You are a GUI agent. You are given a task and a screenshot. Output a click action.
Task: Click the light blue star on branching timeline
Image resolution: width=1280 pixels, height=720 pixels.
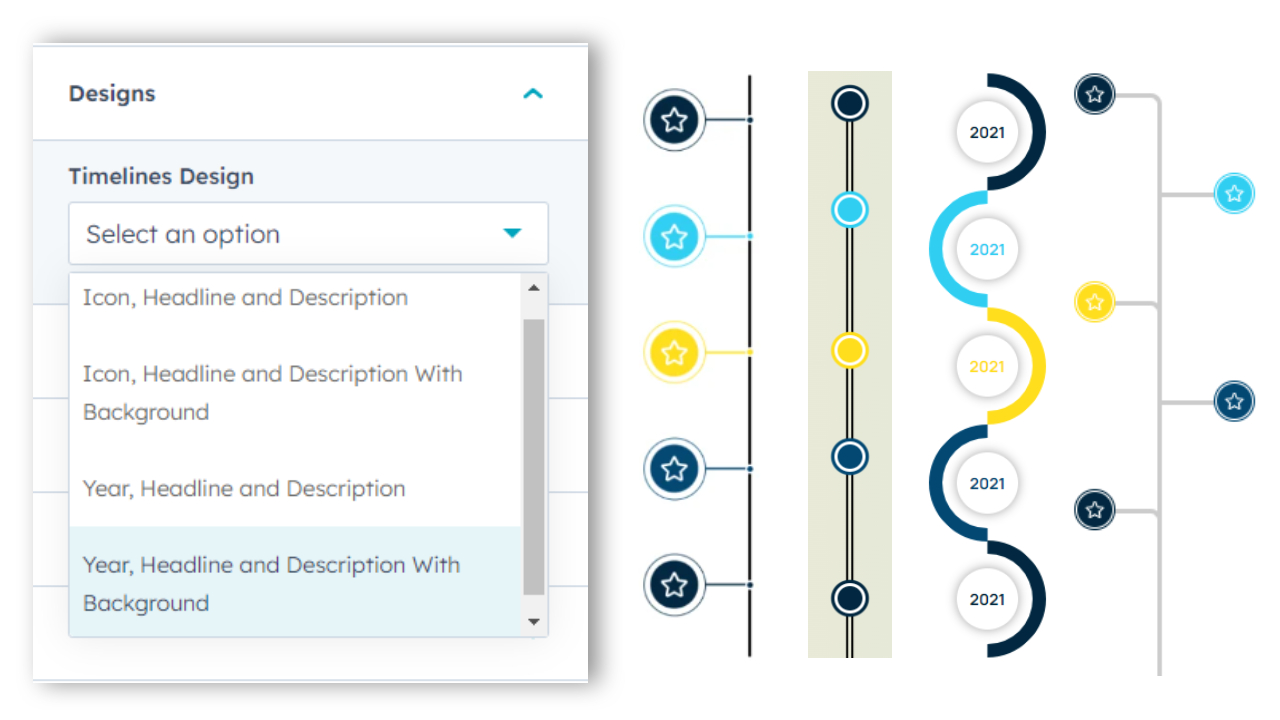click(1234, 193)
